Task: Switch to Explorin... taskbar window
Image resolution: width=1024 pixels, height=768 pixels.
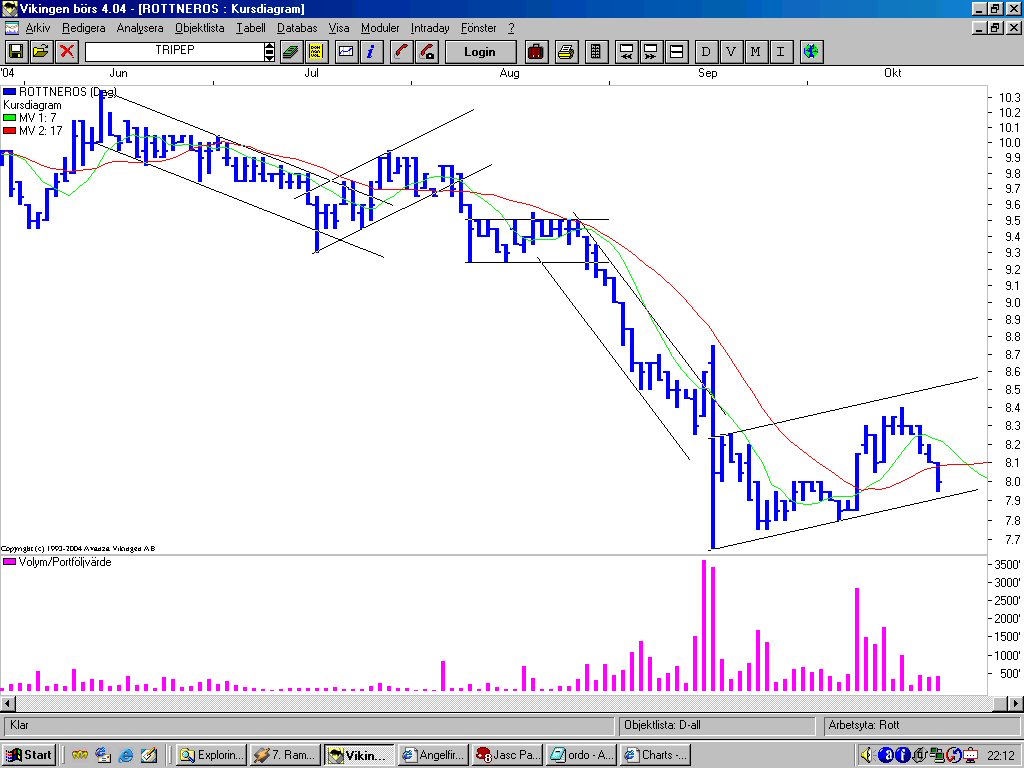Action: click(x=211, y=755)
